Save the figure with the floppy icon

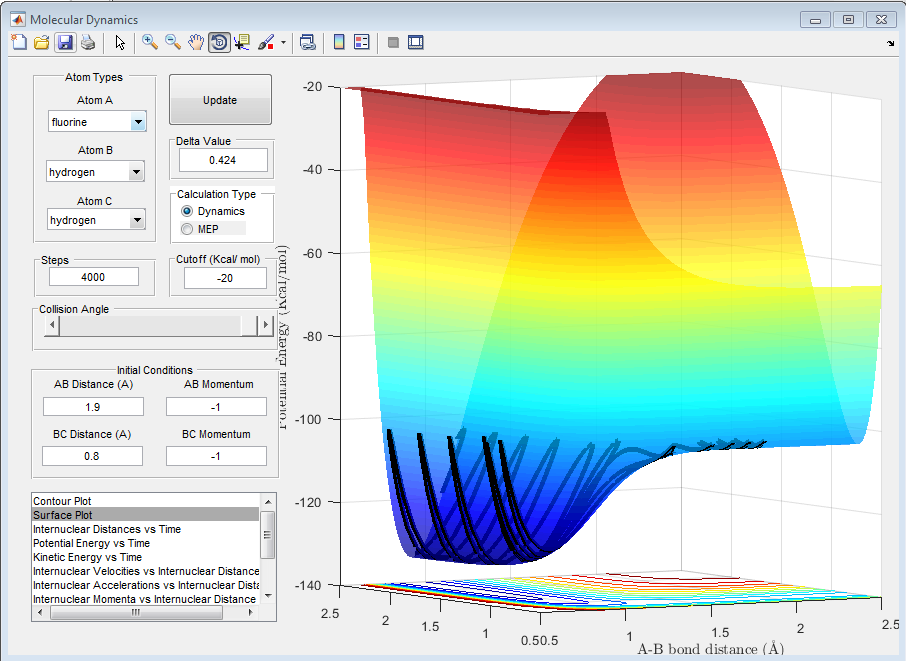[64, 42]
